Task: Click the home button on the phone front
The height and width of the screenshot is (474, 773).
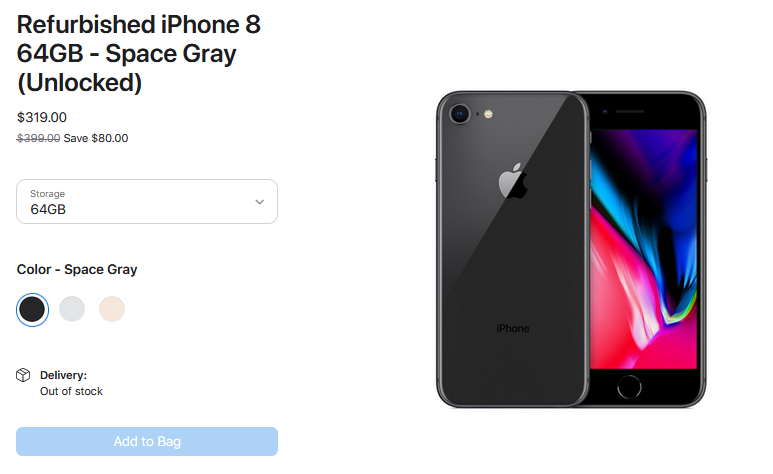Action: click(x=629, y=387)
